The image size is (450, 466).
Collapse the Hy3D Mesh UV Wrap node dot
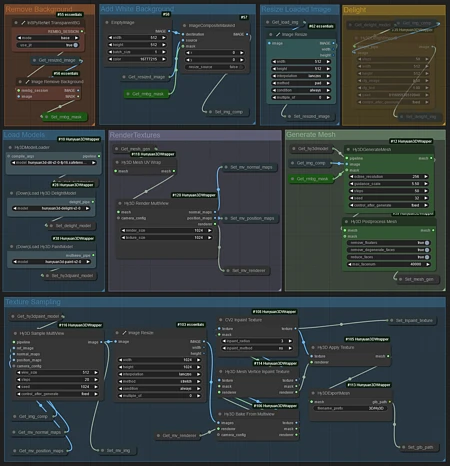click(x=117, y=162)
